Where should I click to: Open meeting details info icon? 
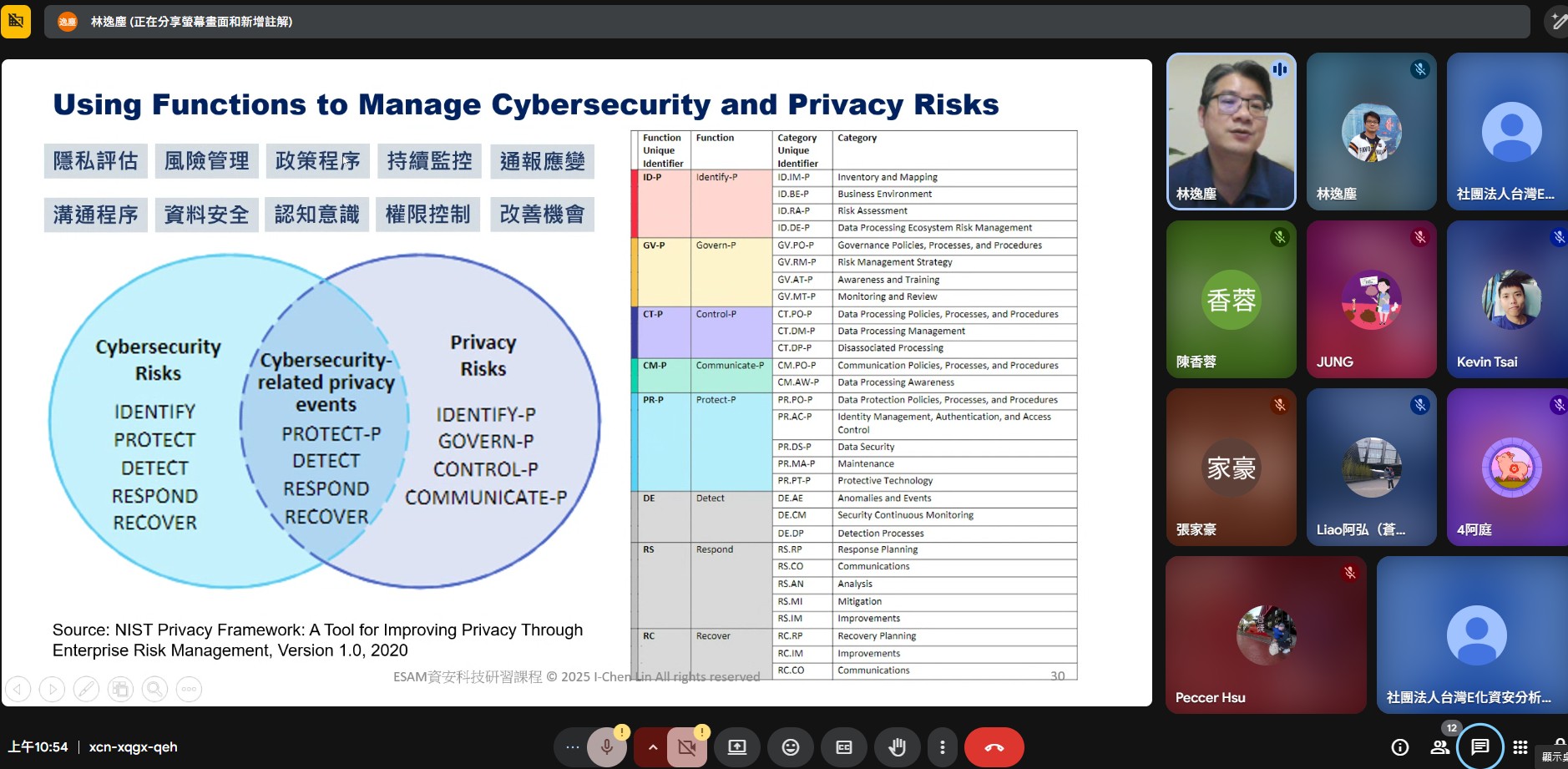(1400, 747)
